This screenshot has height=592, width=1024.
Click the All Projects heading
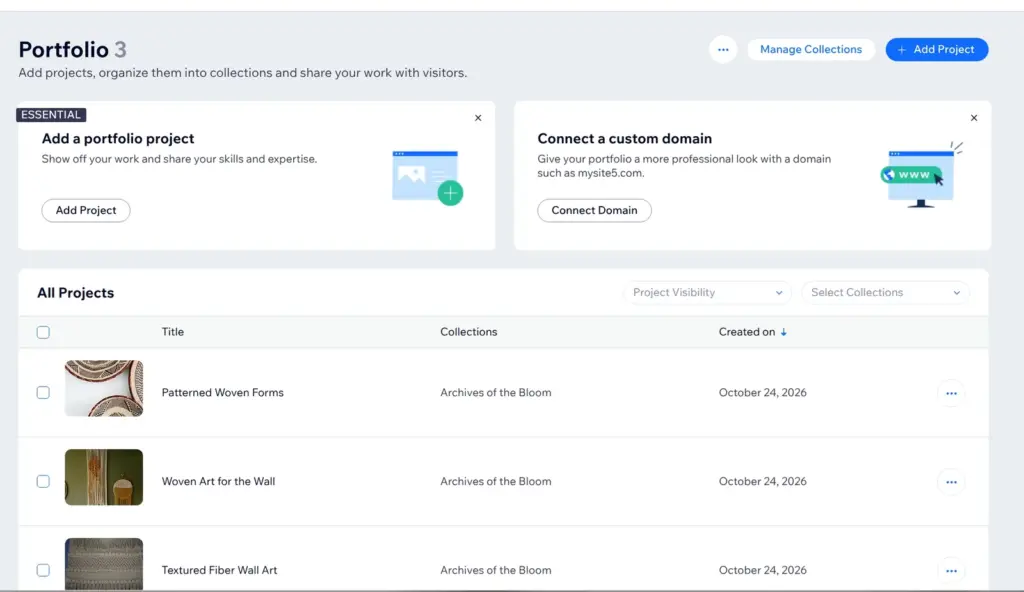click(76, 293)
